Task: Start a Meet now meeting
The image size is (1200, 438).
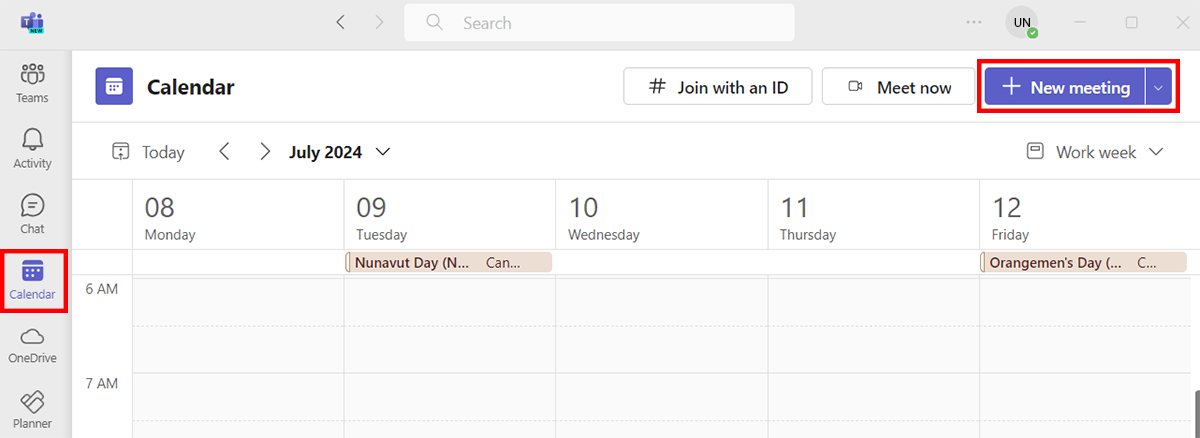Action: point(899,87)
